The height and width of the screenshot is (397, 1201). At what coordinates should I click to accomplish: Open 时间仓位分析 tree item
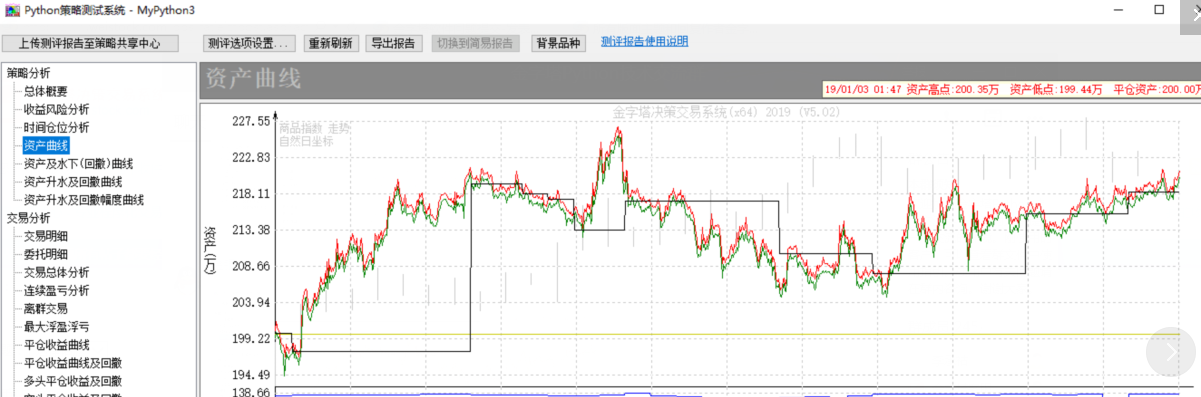point(56,127)
